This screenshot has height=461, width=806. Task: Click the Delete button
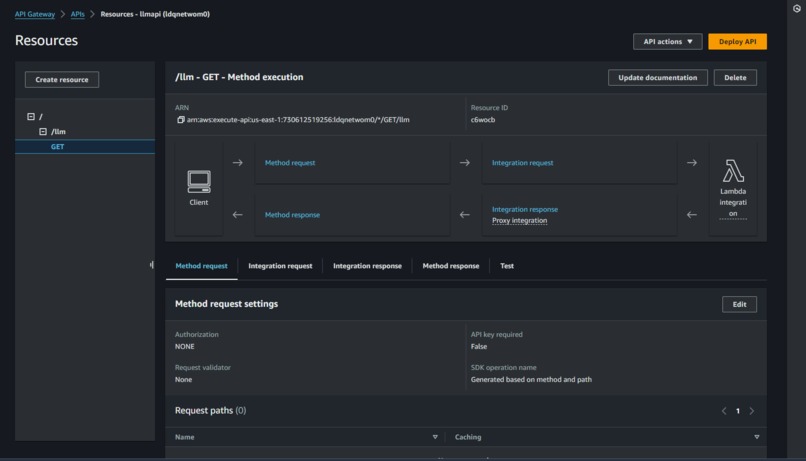pyautogui.click(x=735, y=78)
